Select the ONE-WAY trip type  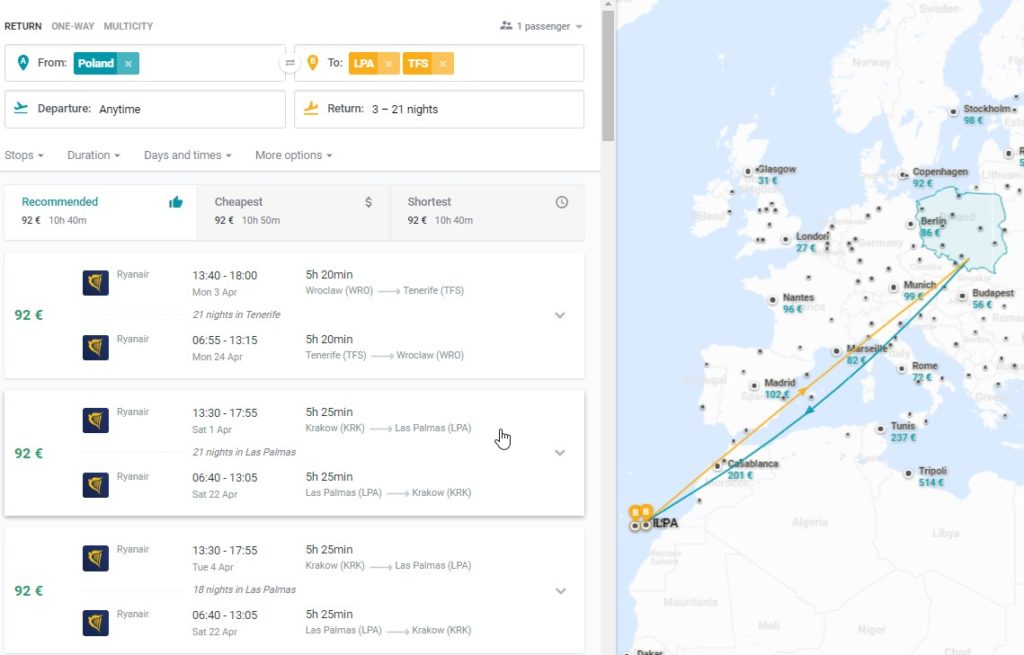point(72,26)
